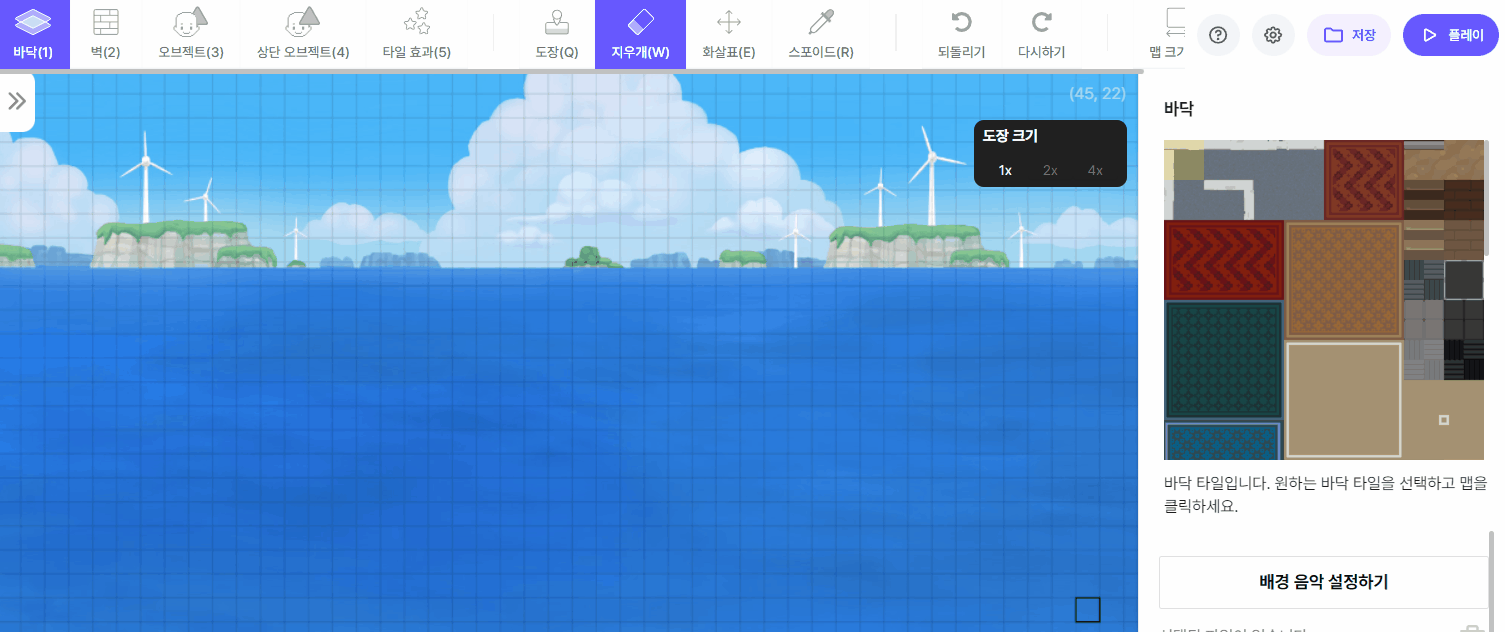
Task: Set stamp size to 1x
Action: 1005,170
